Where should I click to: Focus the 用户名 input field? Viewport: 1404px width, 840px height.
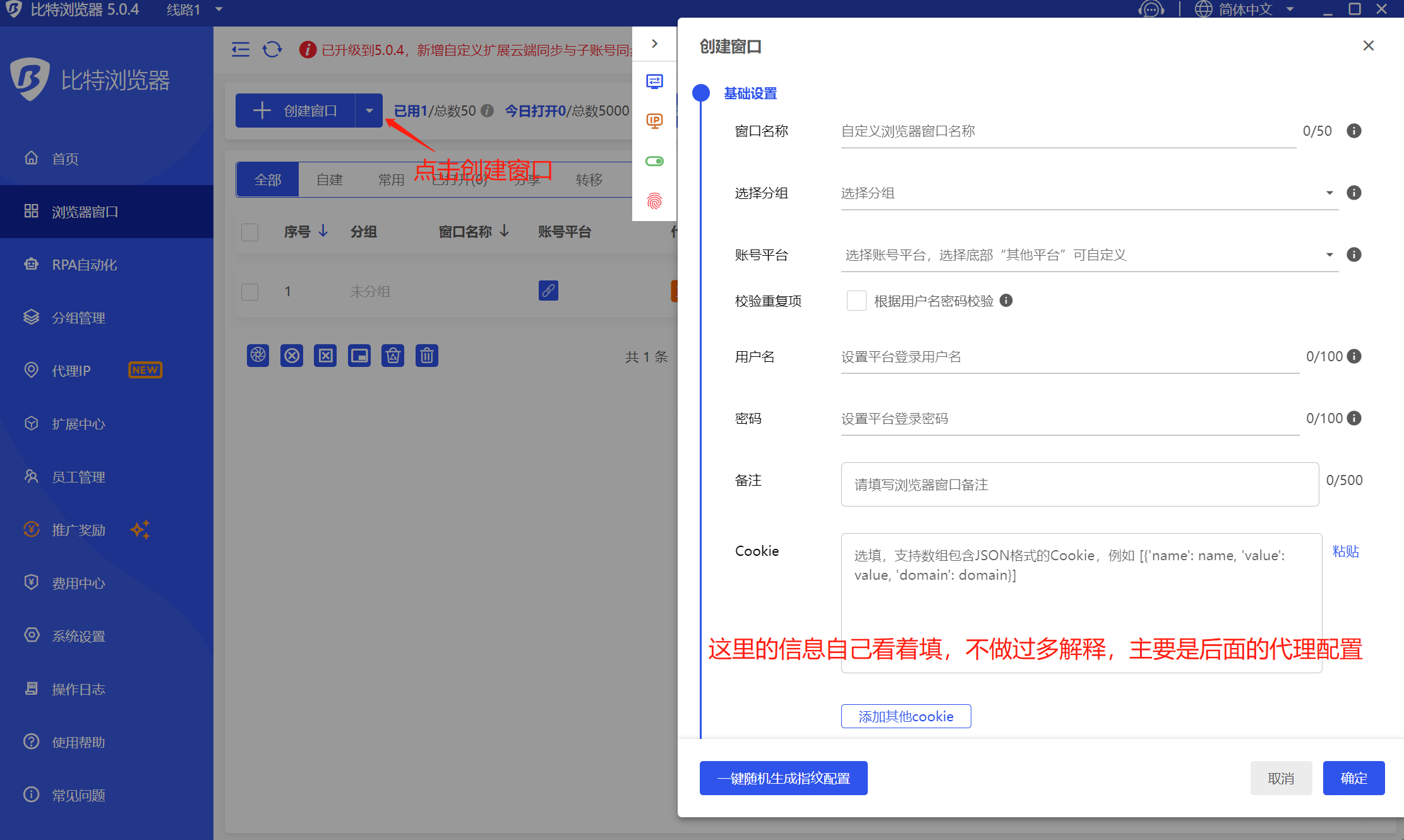tap(1070, 357)
